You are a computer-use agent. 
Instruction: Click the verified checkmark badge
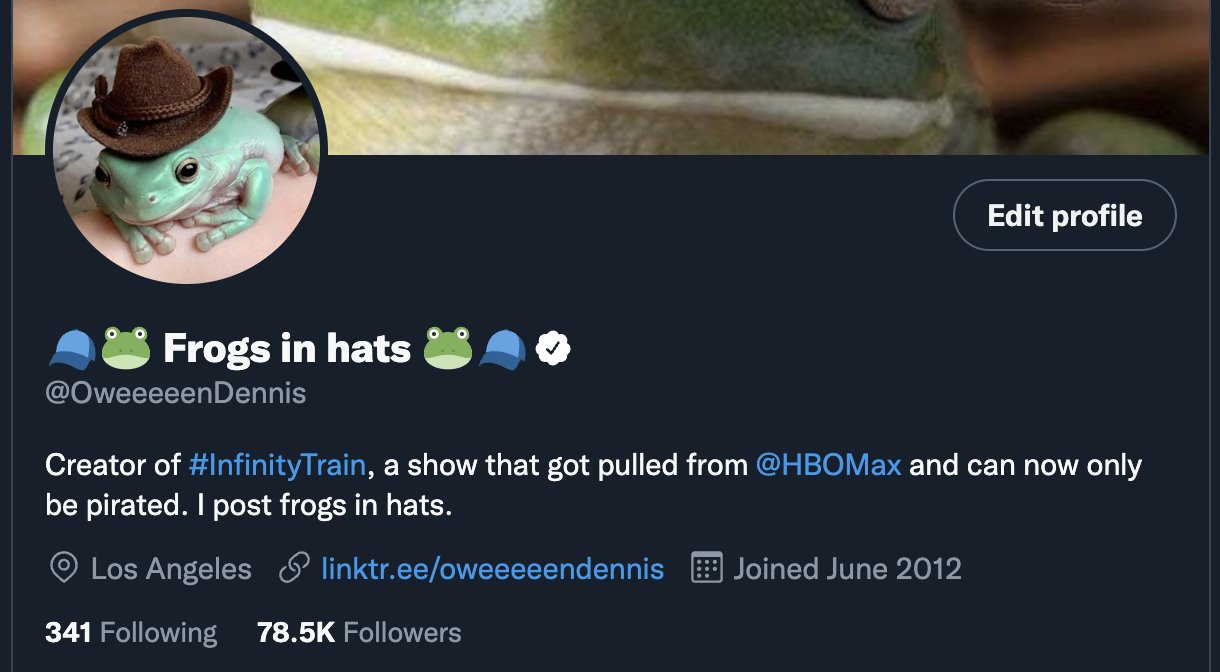point(554,349)
